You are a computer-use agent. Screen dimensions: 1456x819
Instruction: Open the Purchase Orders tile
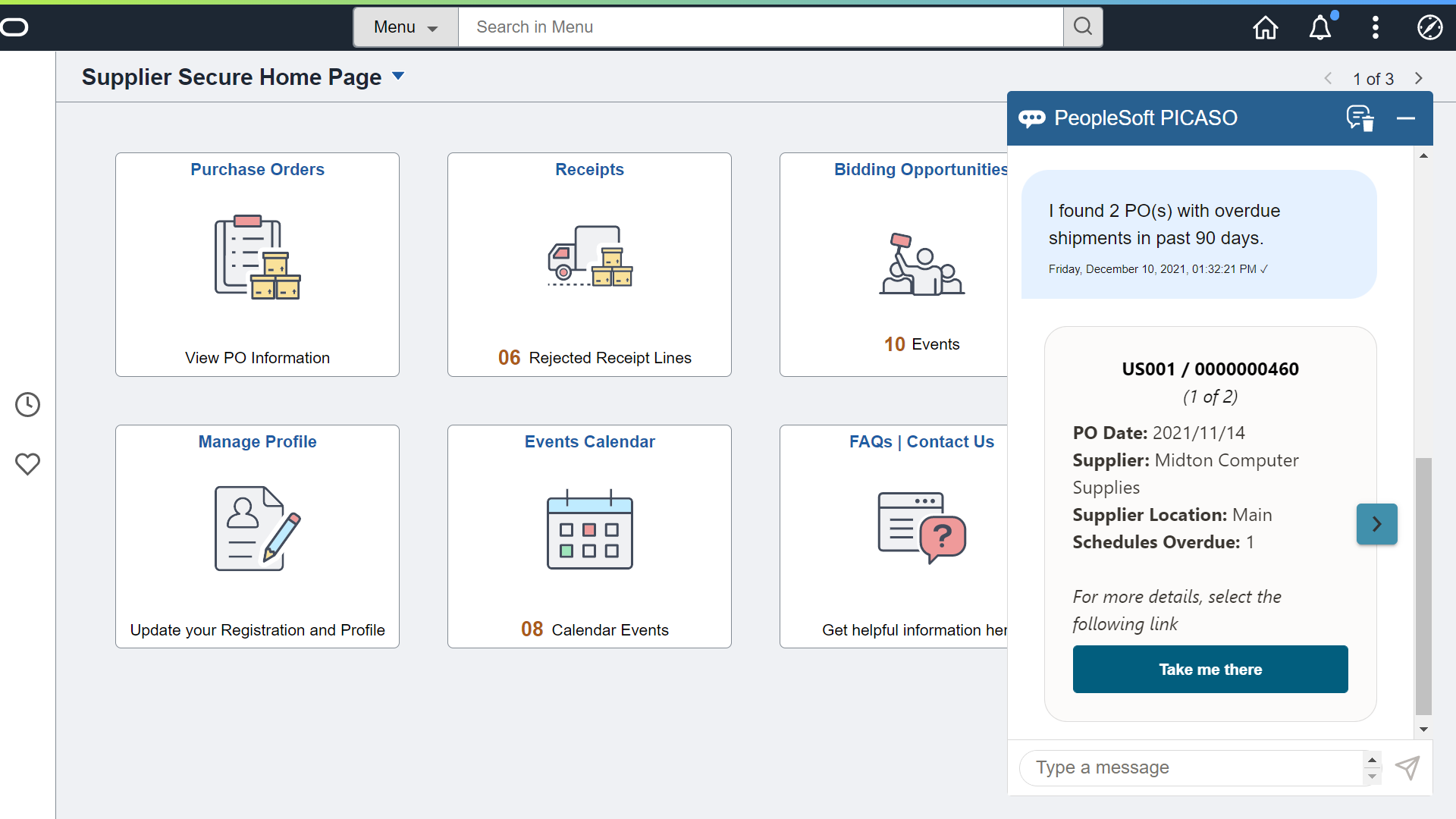tap(257, 264)
